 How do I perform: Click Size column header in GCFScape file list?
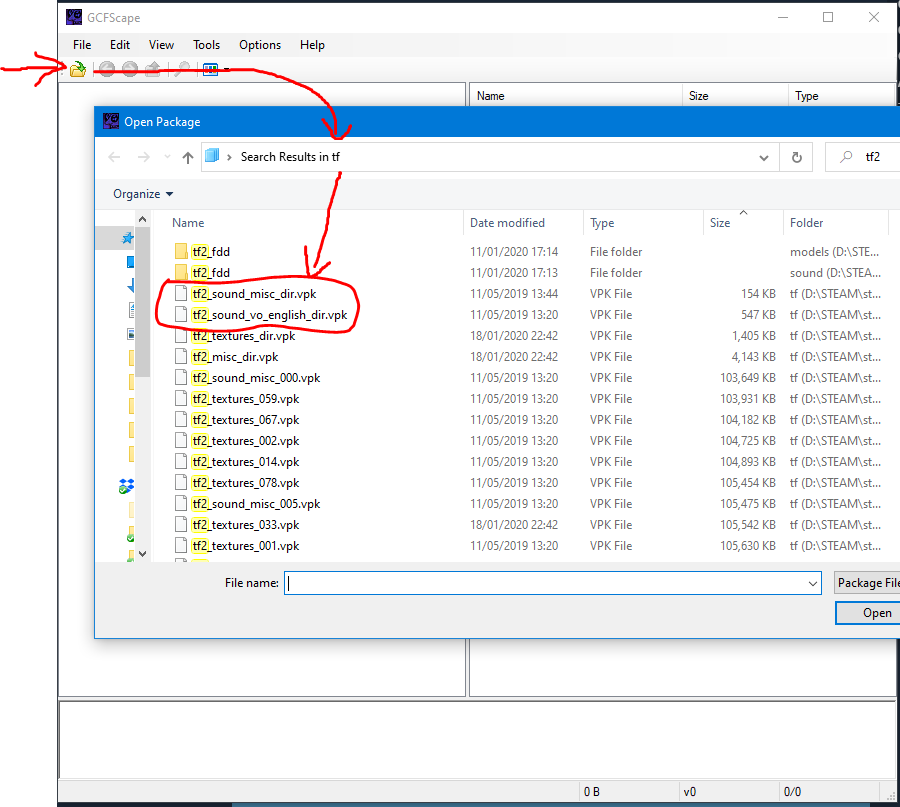coord(735,96)
